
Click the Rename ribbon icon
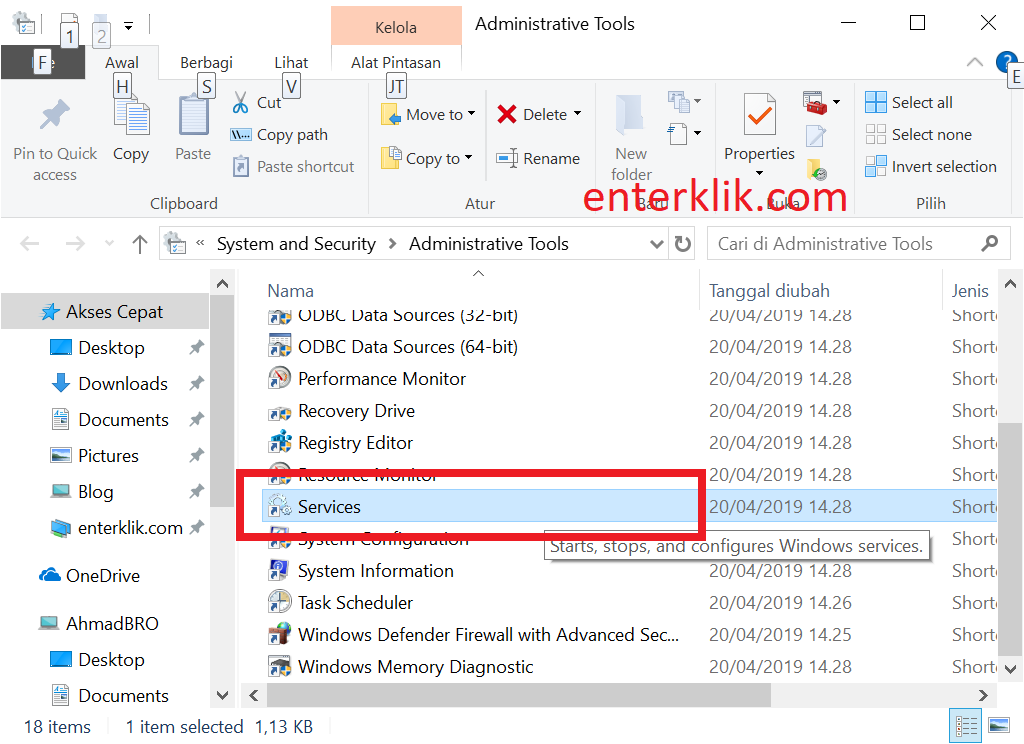[x=507, y=158]
